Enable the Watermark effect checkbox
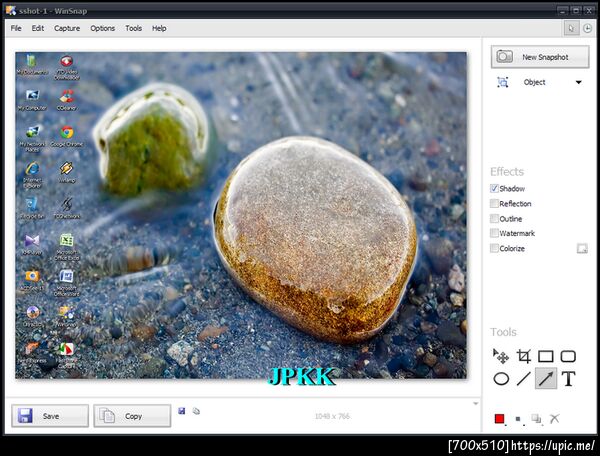Screen dimensions: 600x456 pos(494,233)
